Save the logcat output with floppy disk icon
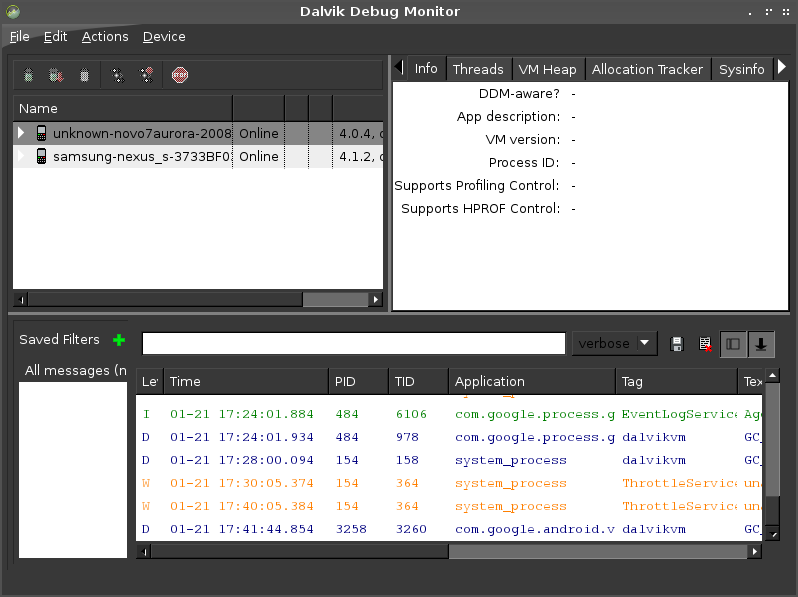 point(677,344)
